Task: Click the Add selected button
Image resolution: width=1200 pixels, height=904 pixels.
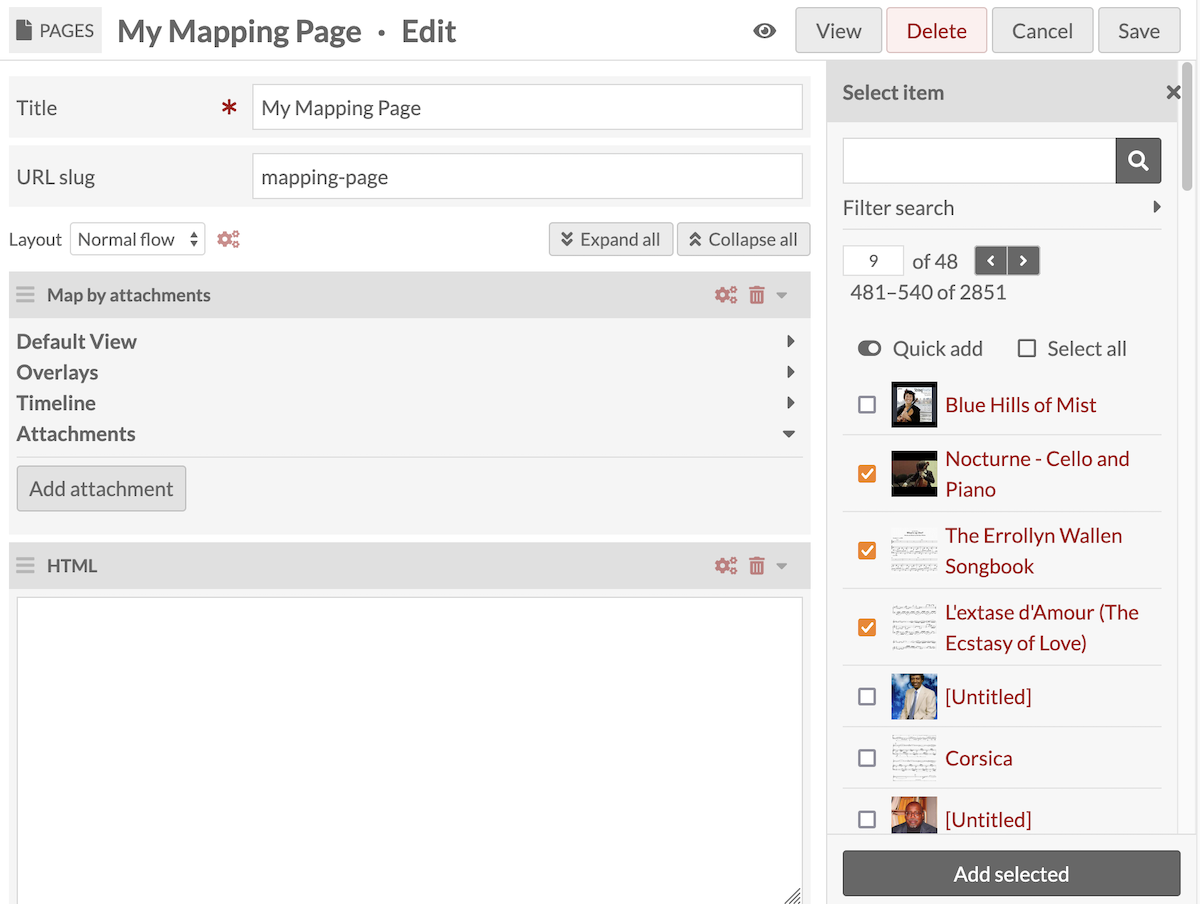Action: tap(1011, 873)
